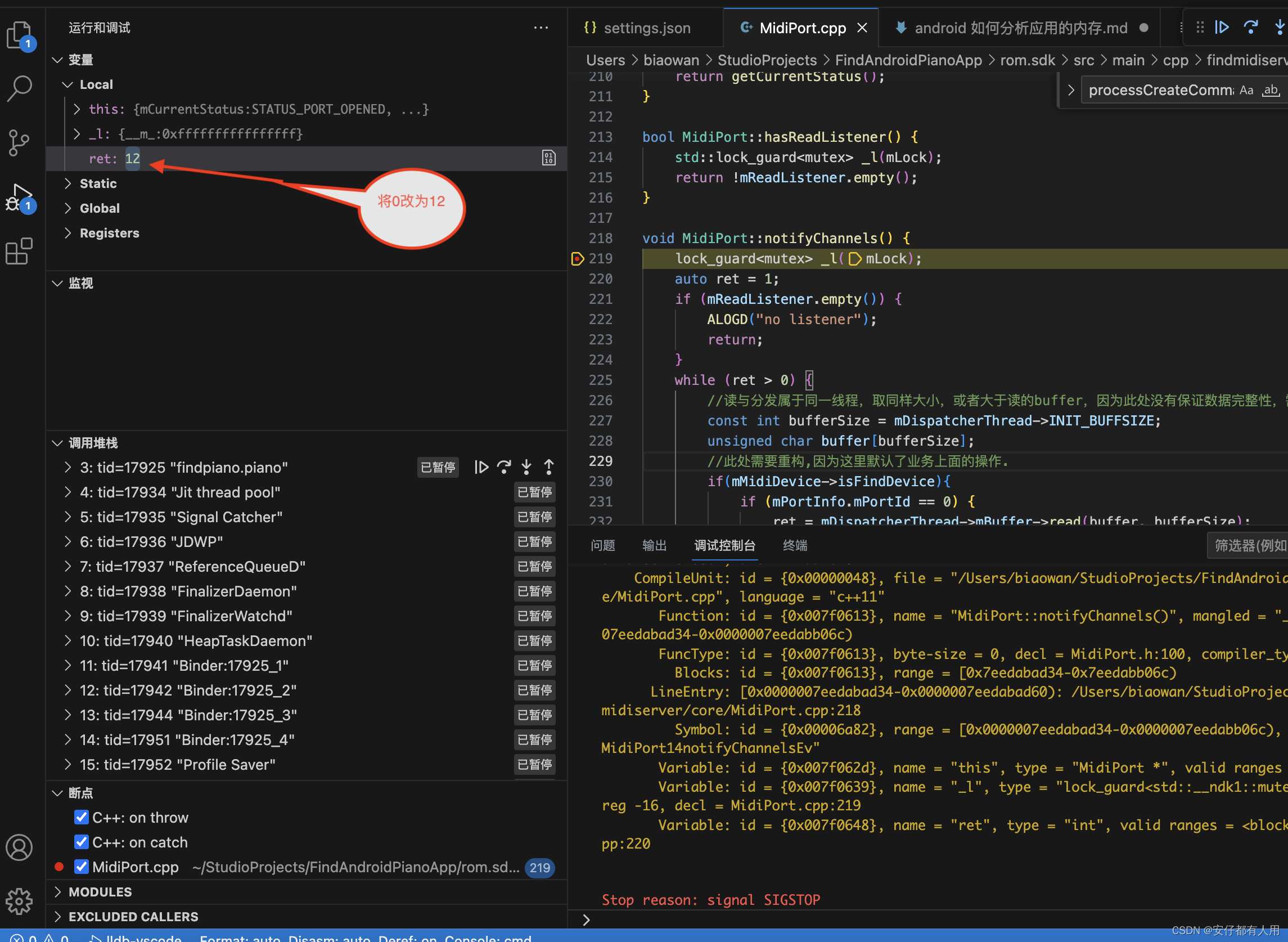Image resolution: width=1288 pixels, height=942 pixels.
Task: Click the rom.sdk breadcrumb
Action: click(x=1028, y=60)
